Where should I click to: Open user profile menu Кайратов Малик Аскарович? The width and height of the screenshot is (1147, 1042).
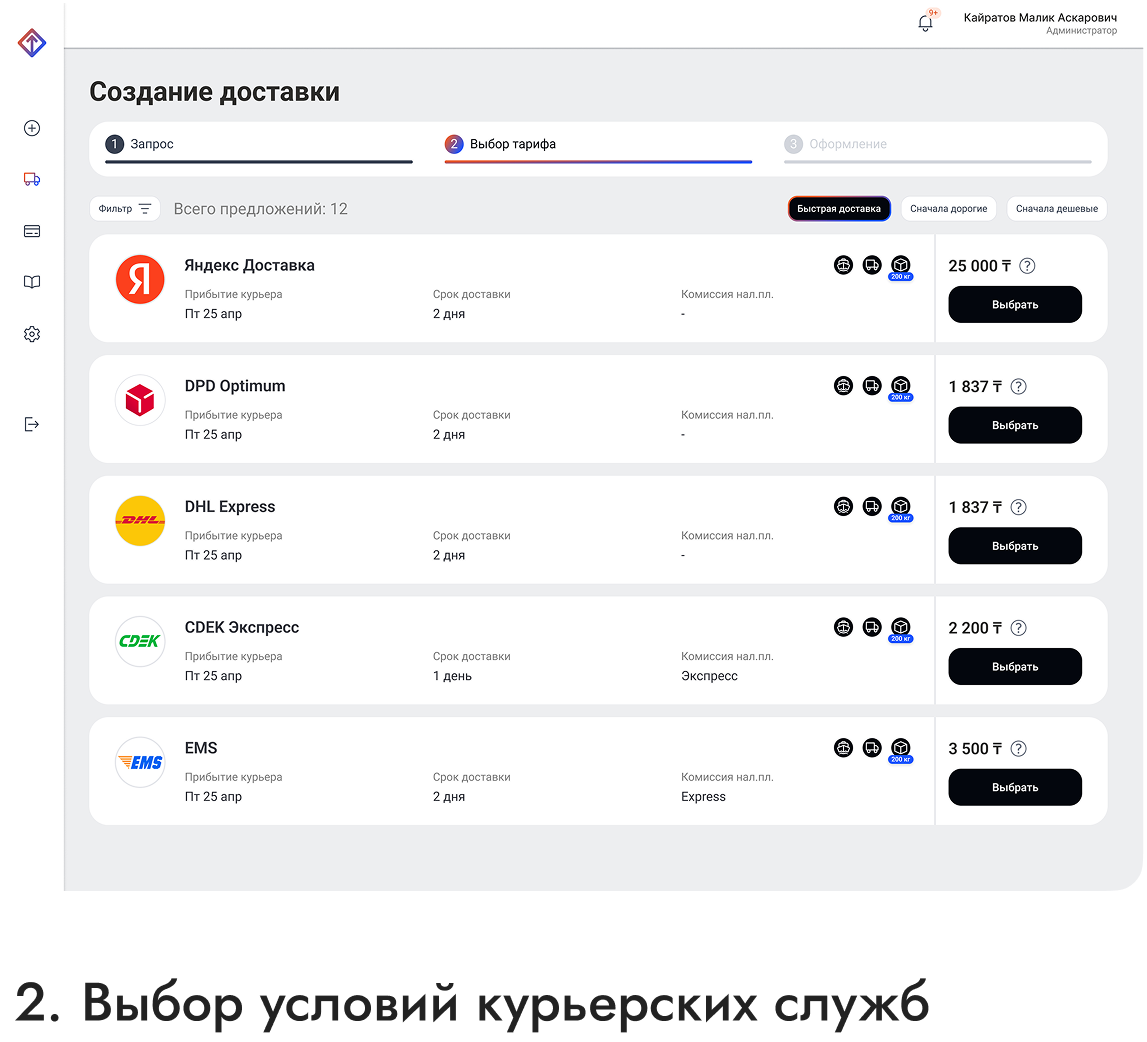[x=1040, y=23]
